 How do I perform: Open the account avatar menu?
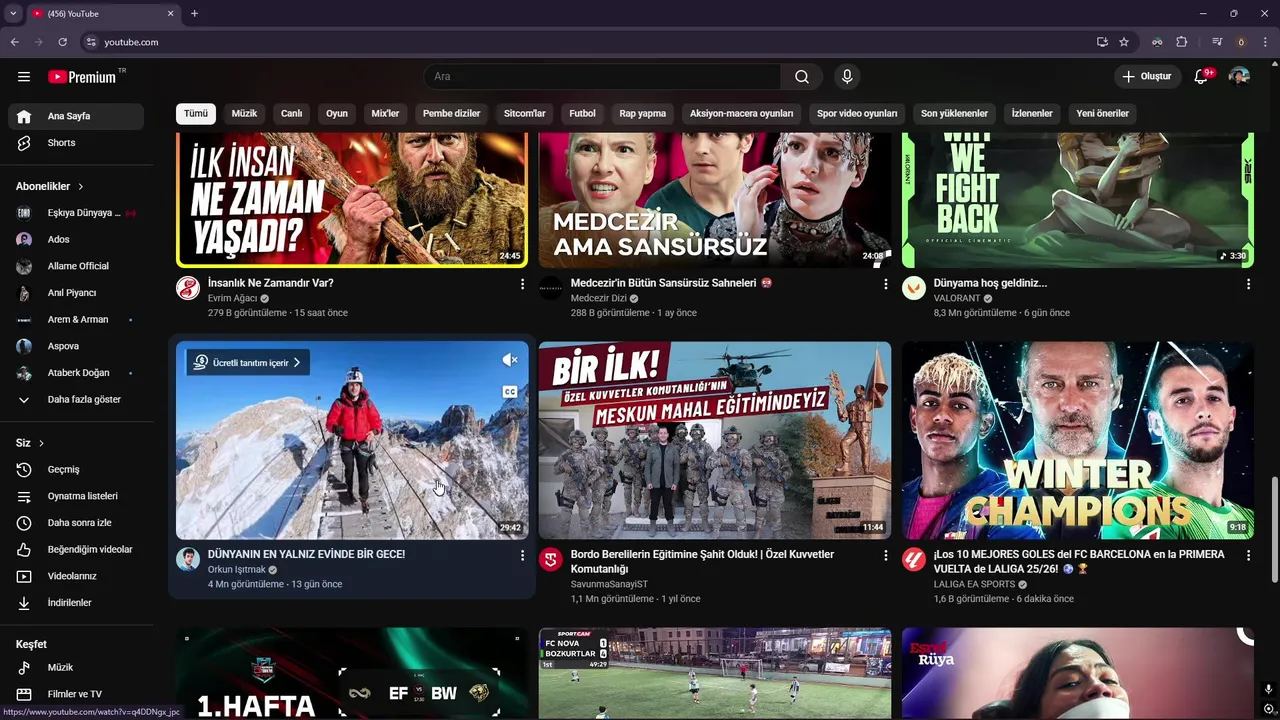click(x=1239, y=77)
